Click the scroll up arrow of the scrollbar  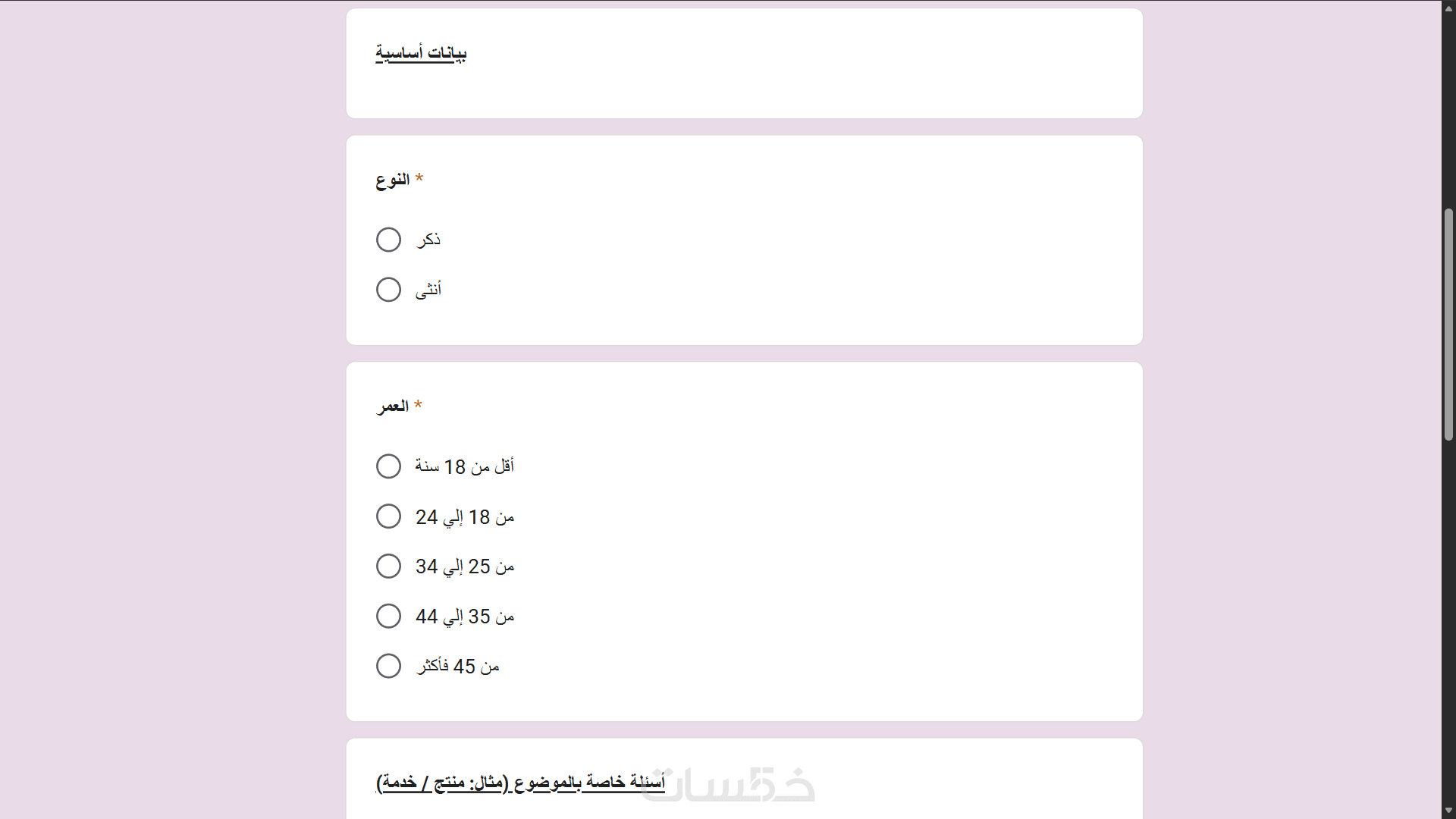pos(1448,8)
